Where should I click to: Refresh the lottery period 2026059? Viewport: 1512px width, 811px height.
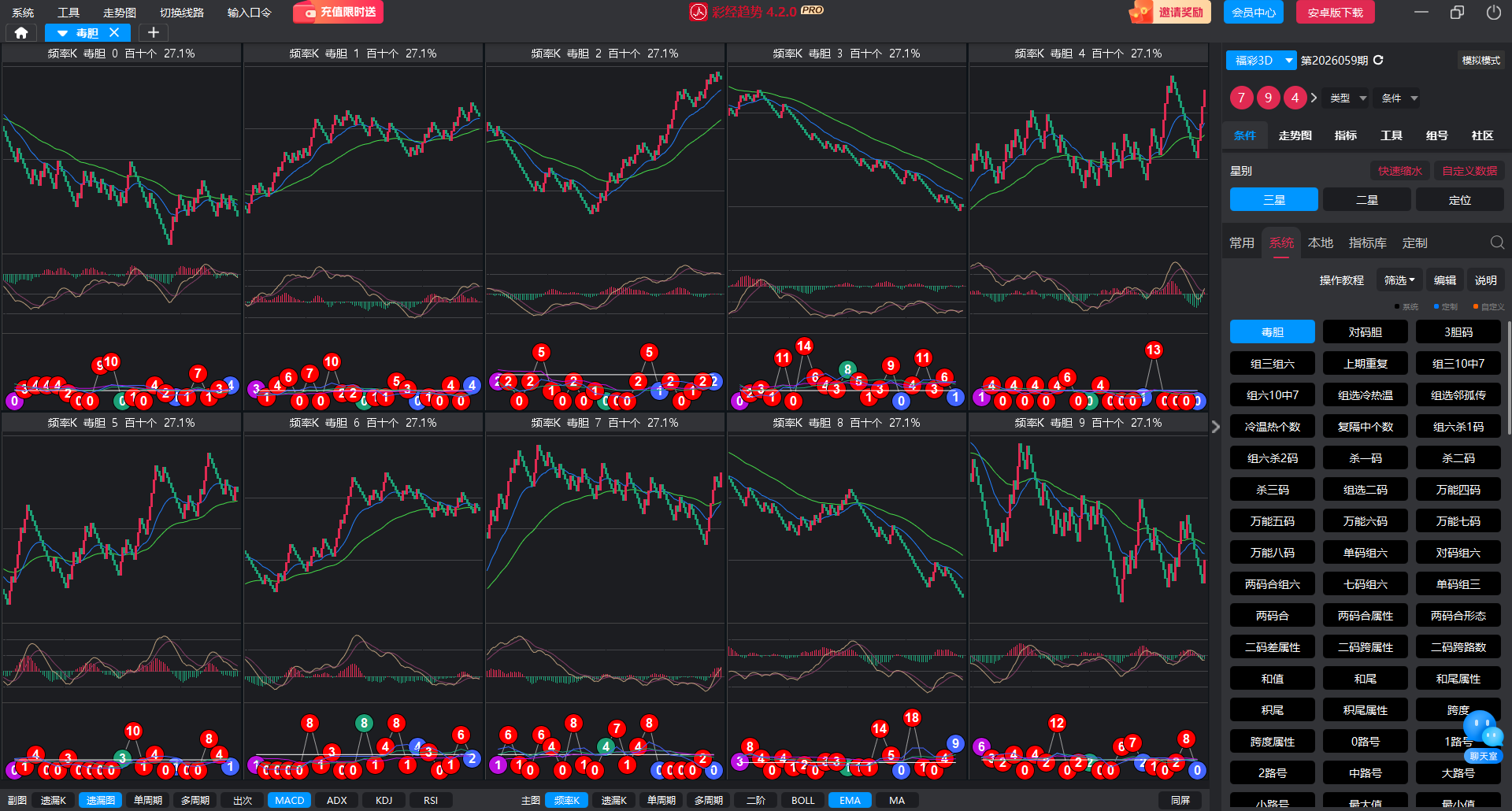tap(1378, 60)
